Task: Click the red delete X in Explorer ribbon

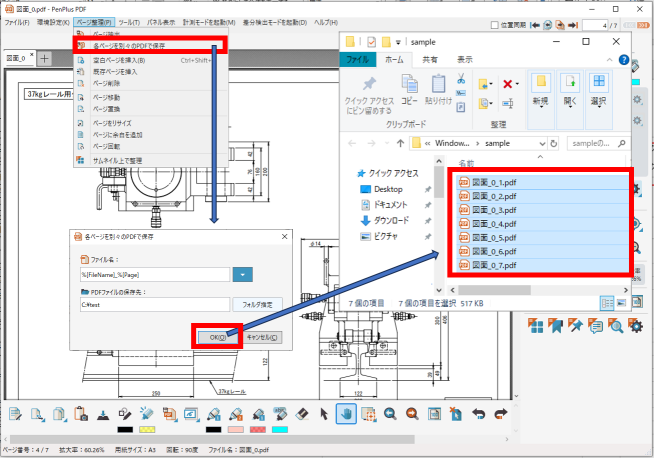Action: (510, 85)
